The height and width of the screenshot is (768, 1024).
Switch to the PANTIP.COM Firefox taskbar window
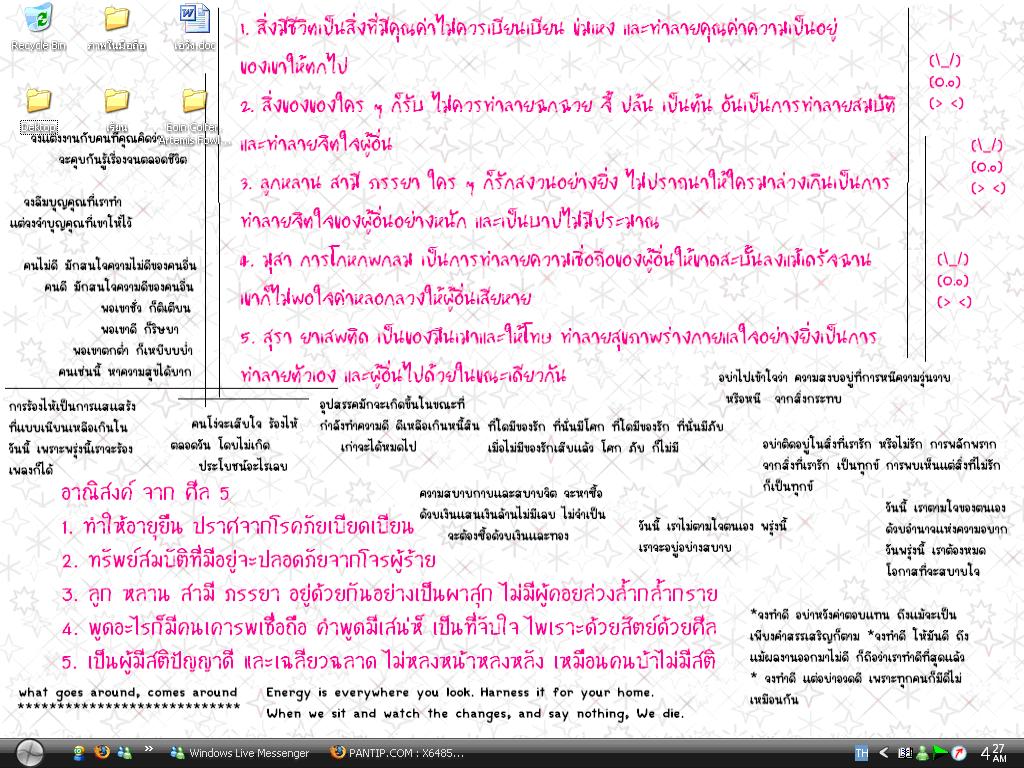[x=398, y=753]
